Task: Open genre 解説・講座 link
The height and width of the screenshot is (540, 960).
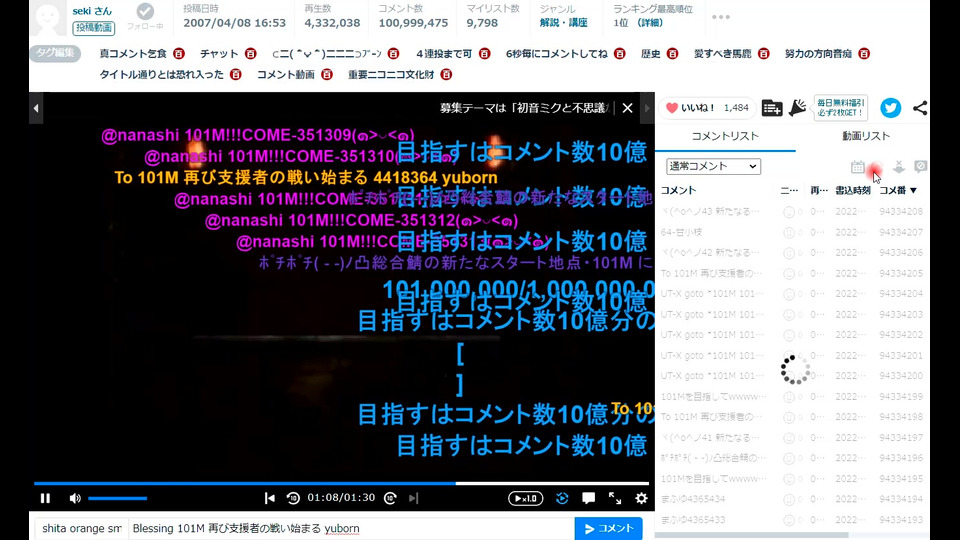Action: [563, 23]
